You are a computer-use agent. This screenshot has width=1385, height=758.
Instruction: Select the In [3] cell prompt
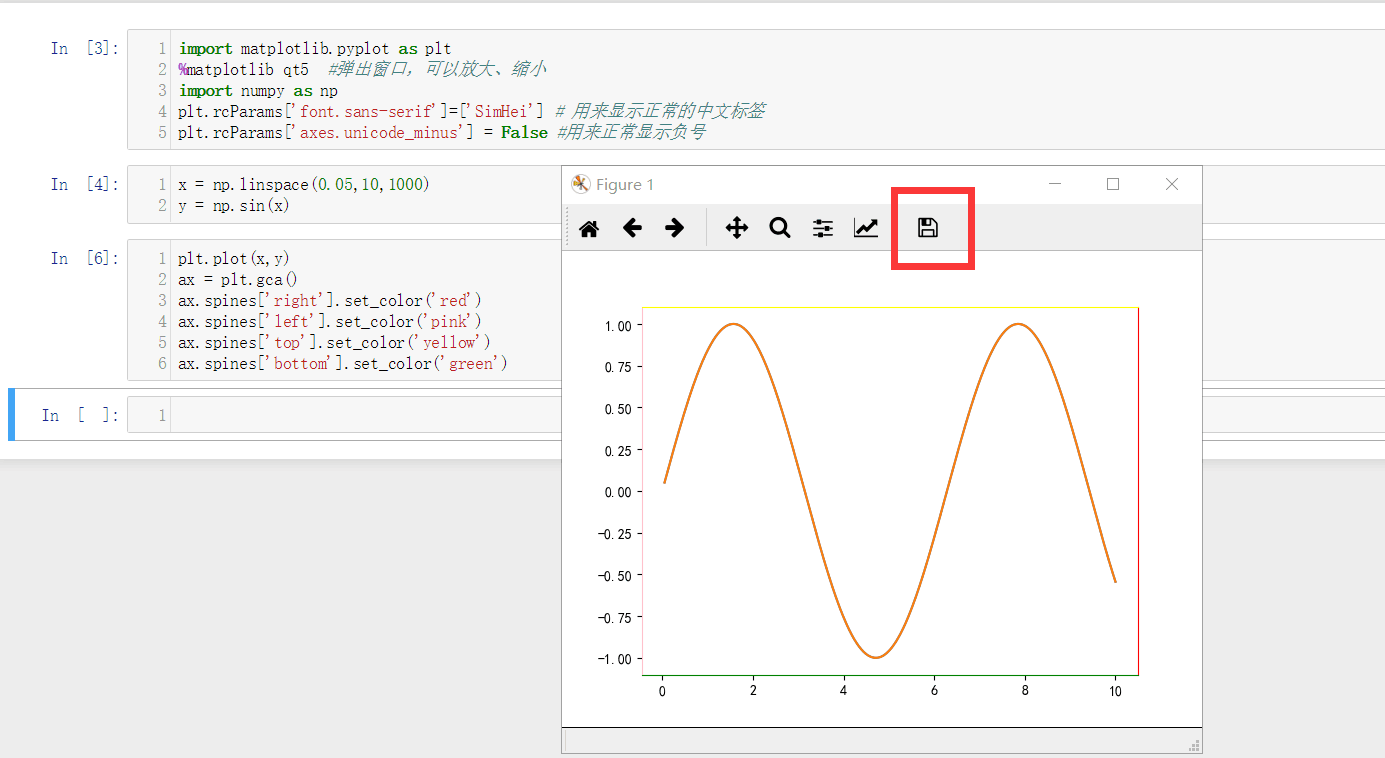click(85, 48)
